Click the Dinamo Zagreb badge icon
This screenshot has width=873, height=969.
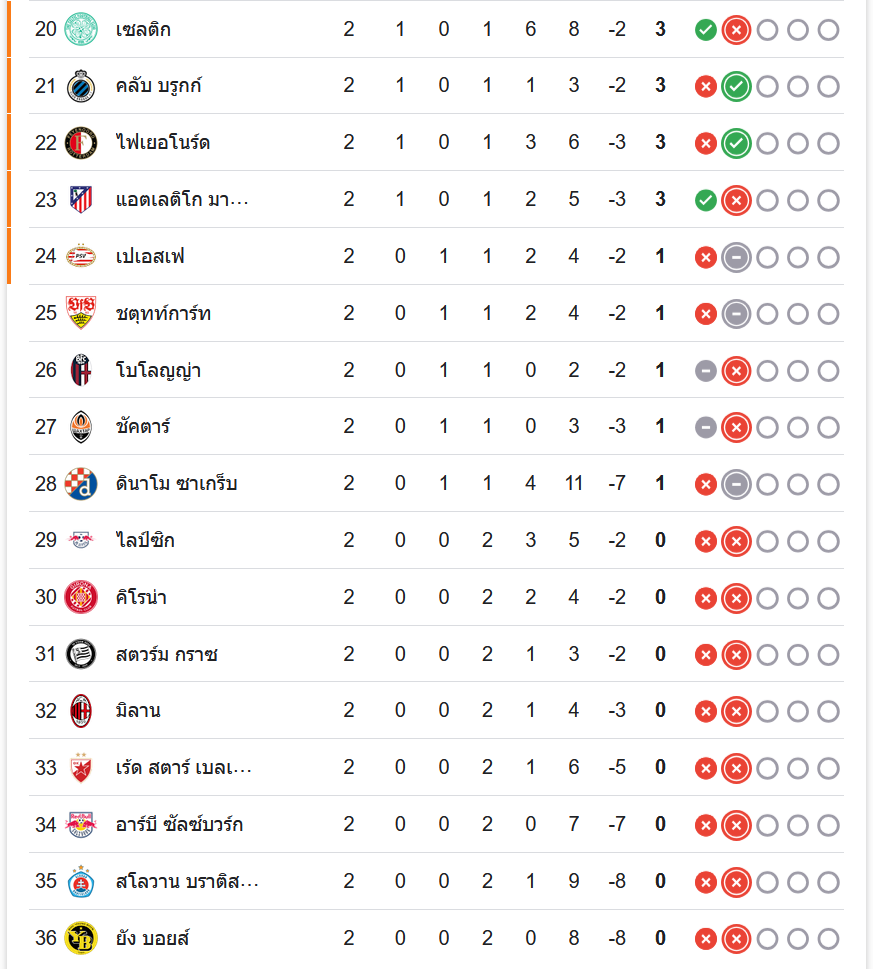(x=80, y=484)
